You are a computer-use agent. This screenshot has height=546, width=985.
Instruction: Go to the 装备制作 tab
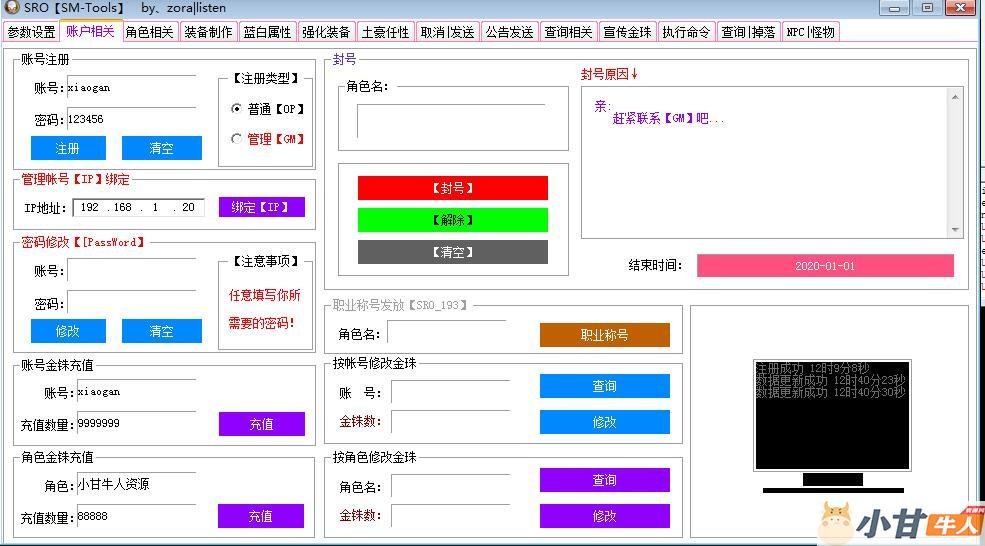pos(208,32)
